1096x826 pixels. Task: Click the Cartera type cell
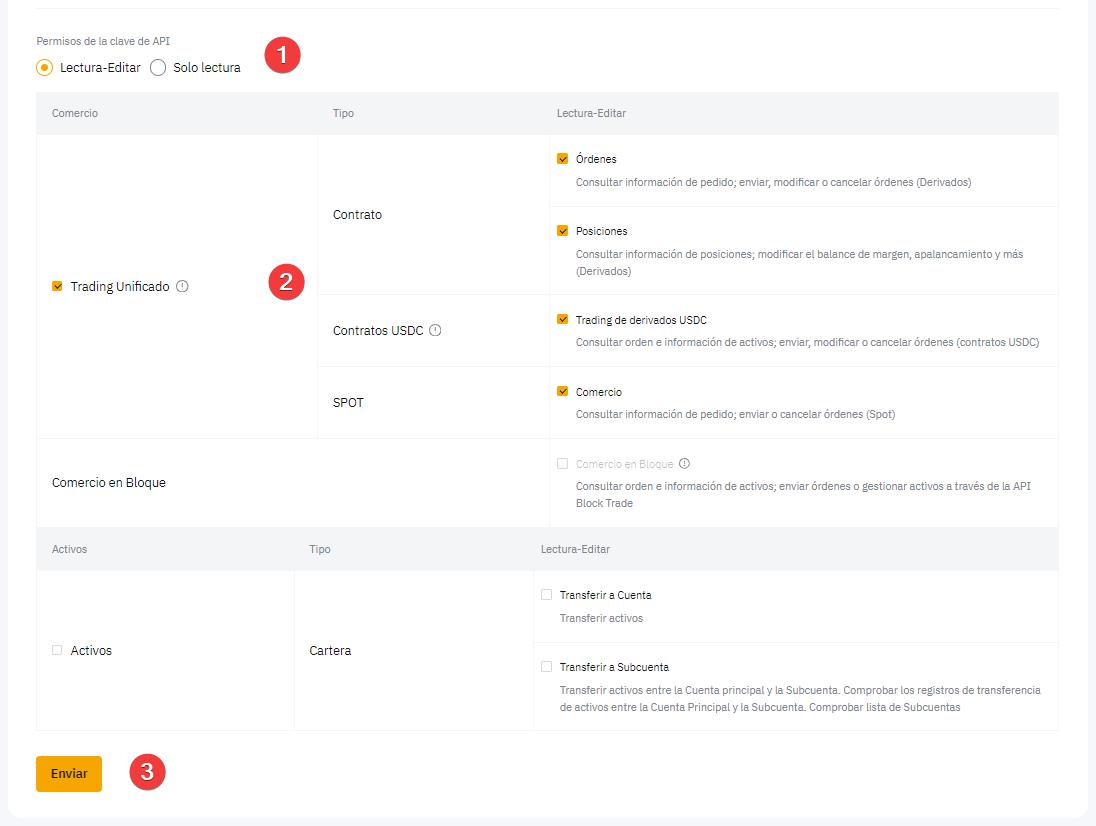pyautogui.click(x=331, y=651)
